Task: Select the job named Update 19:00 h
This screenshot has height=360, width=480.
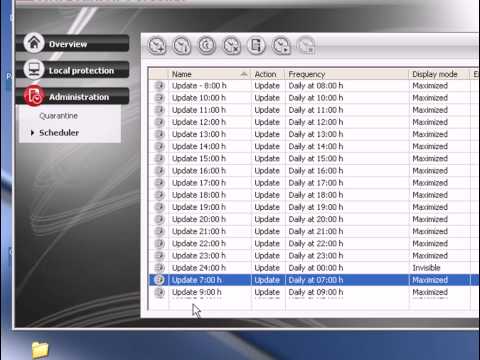Action: 199,207
